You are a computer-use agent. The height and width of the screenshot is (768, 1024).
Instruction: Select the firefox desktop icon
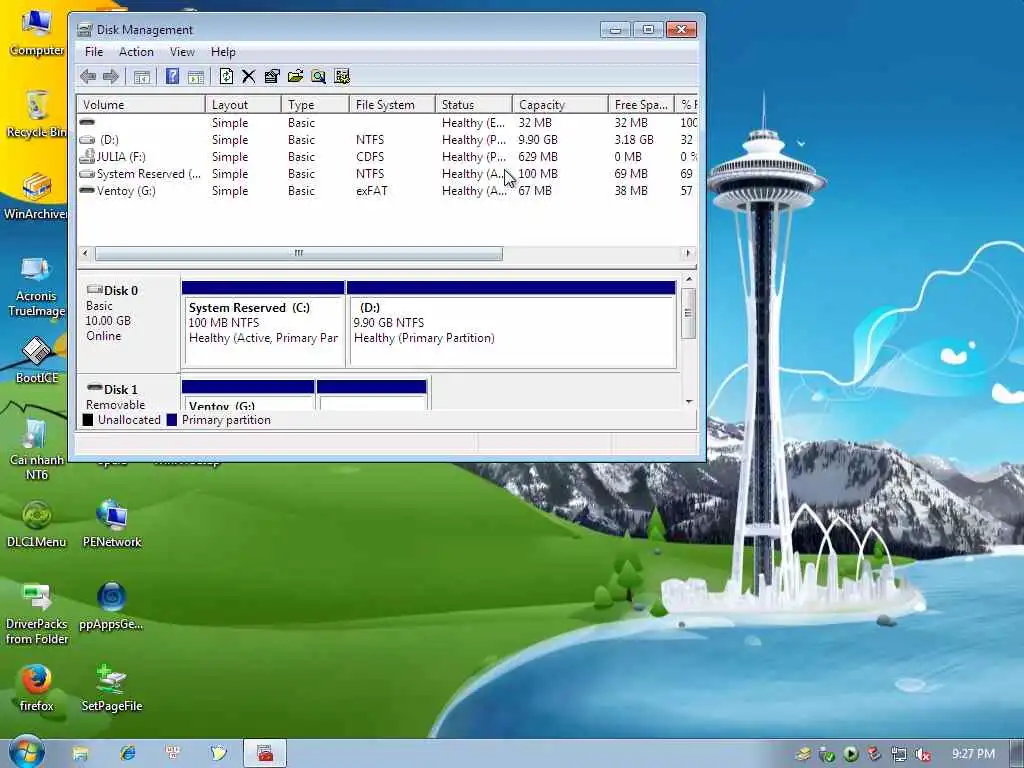36,688
